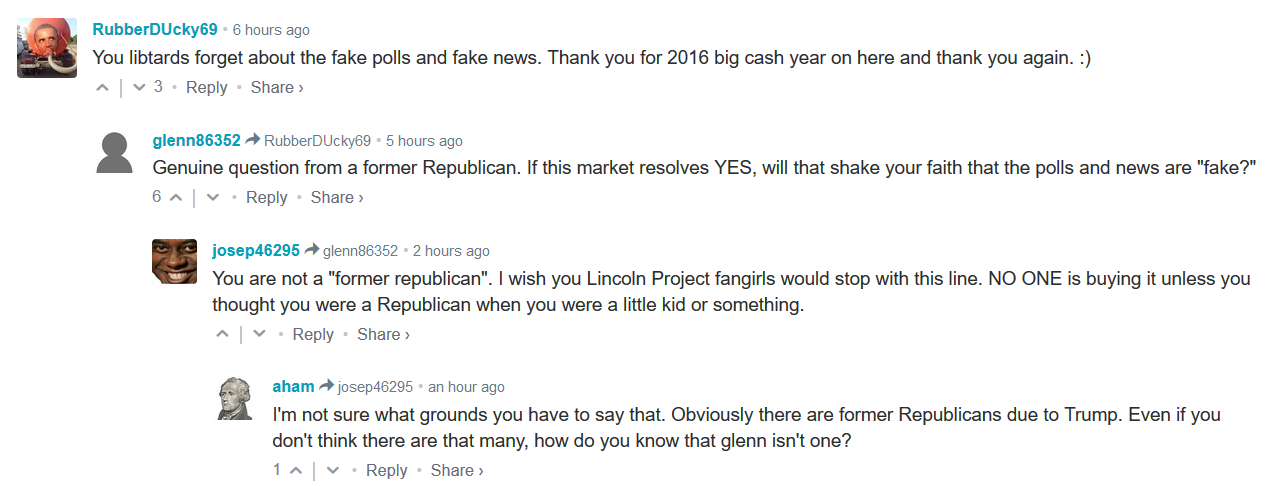1279x486 pixels.
Task: Upvote RubberDUcky69's comment
Action: tap(103, 88)
